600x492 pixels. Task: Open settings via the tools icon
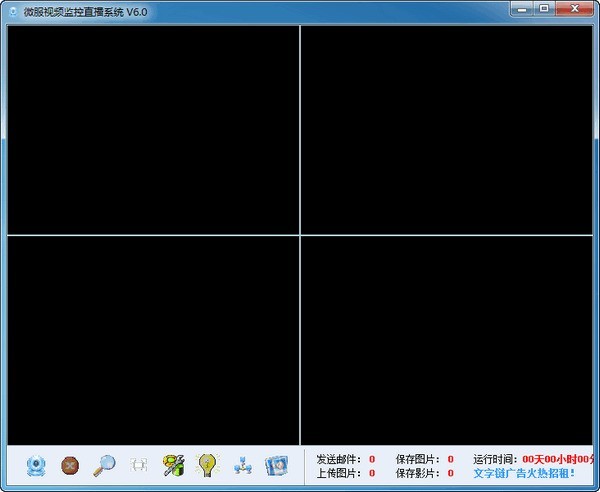[x=174, y=465]
